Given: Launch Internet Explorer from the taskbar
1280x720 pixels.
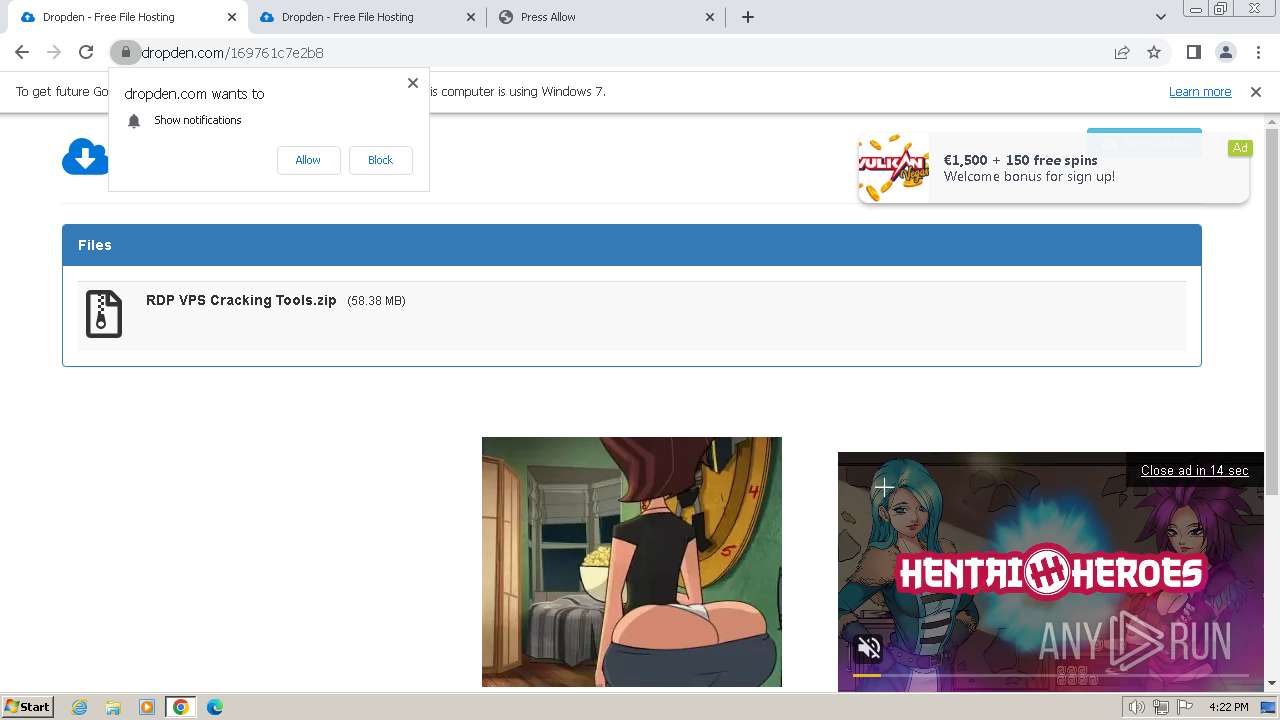Looking at the screenshot, I should 79,707.
